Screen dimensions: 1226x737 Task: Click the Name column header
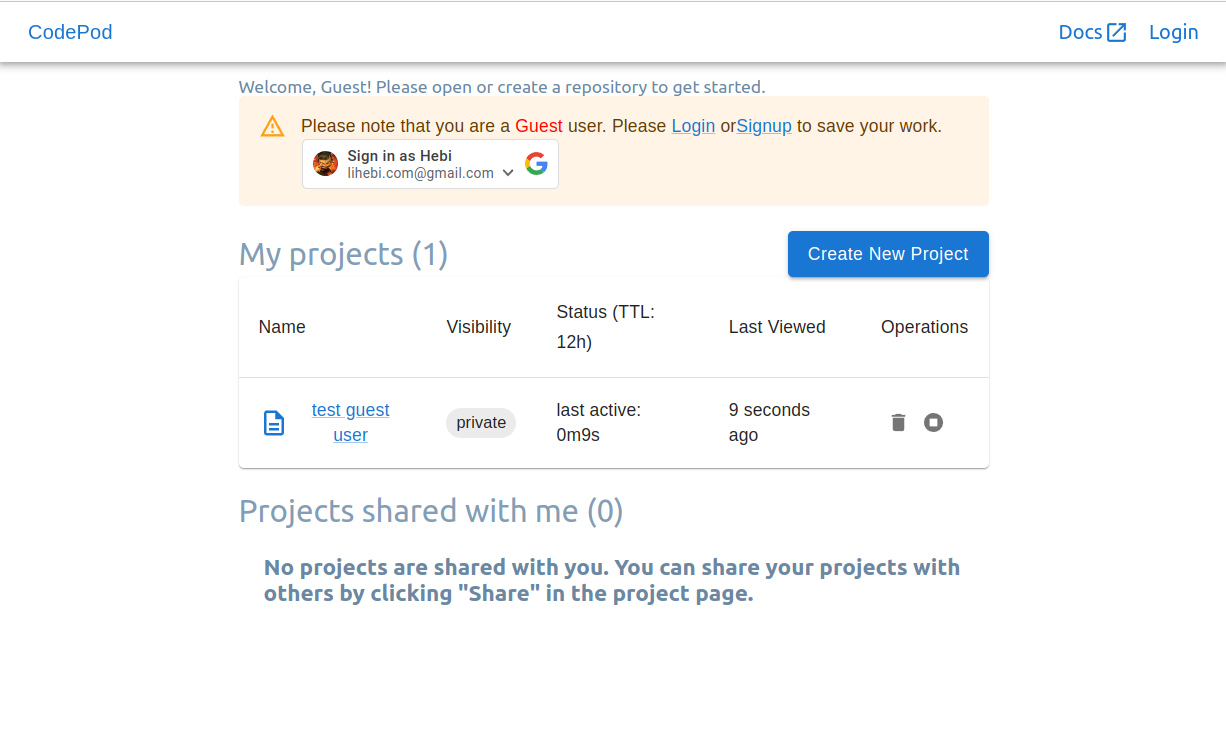(282, 327)
